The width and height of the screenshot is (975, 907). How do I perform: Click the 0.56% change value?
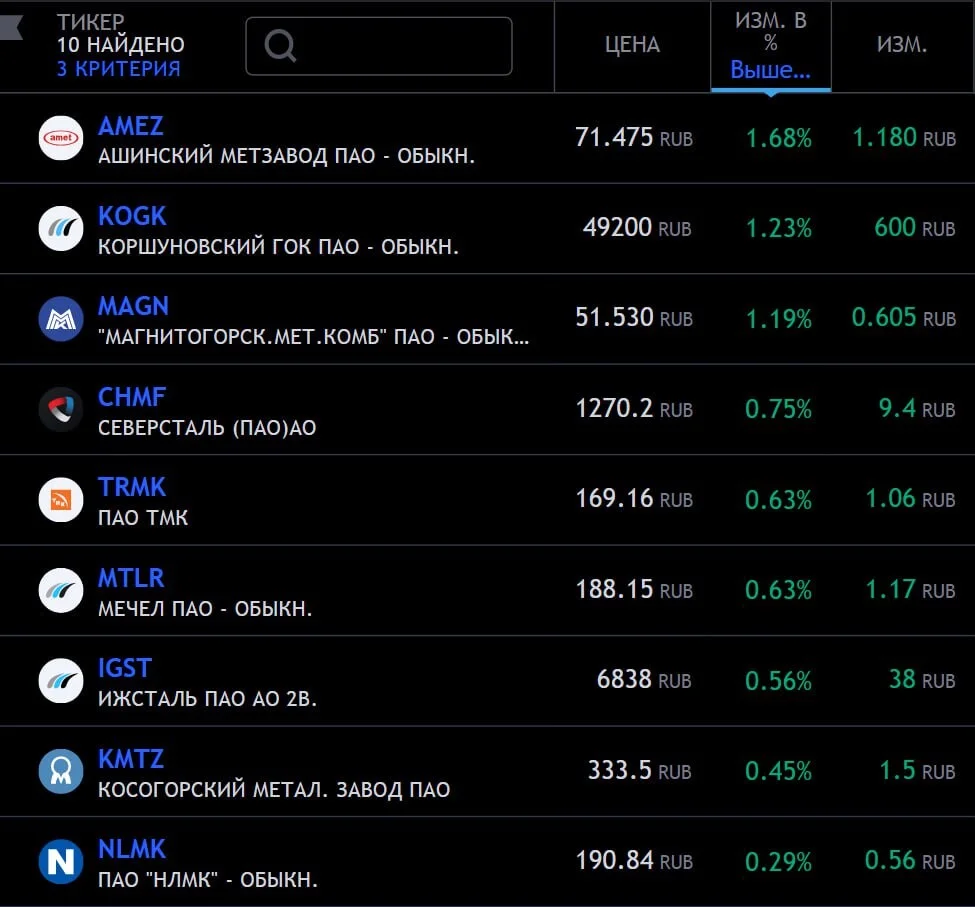pos(779,681)
